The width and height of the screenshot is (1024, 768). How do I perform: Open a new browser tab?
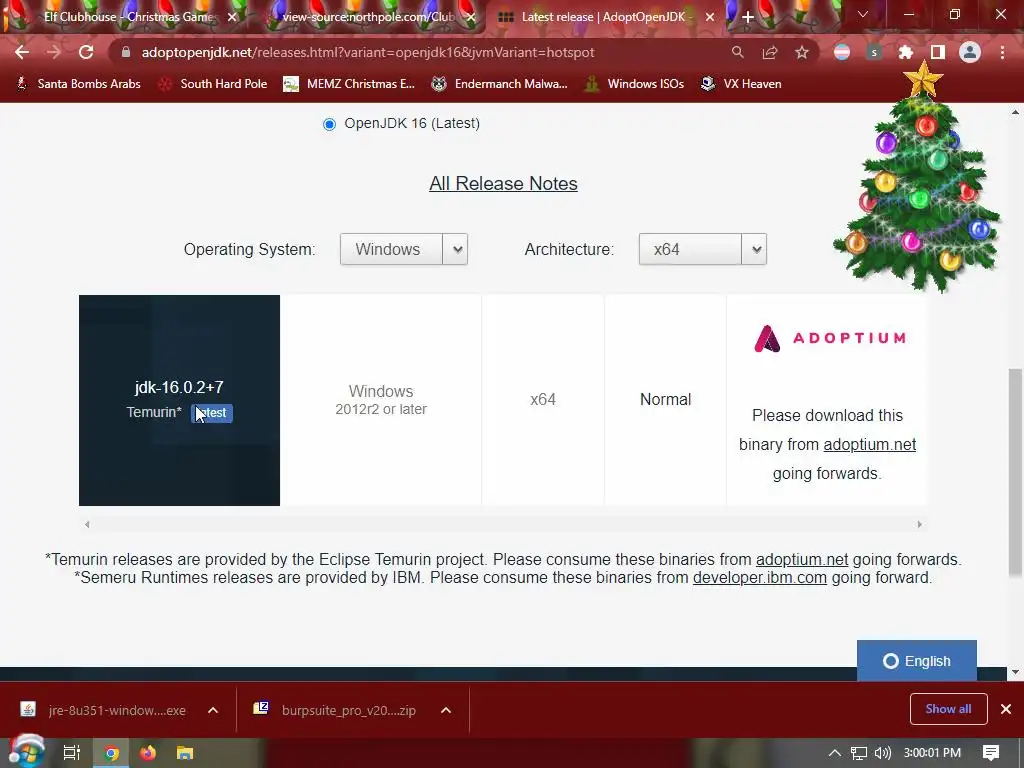coord(748,17)
